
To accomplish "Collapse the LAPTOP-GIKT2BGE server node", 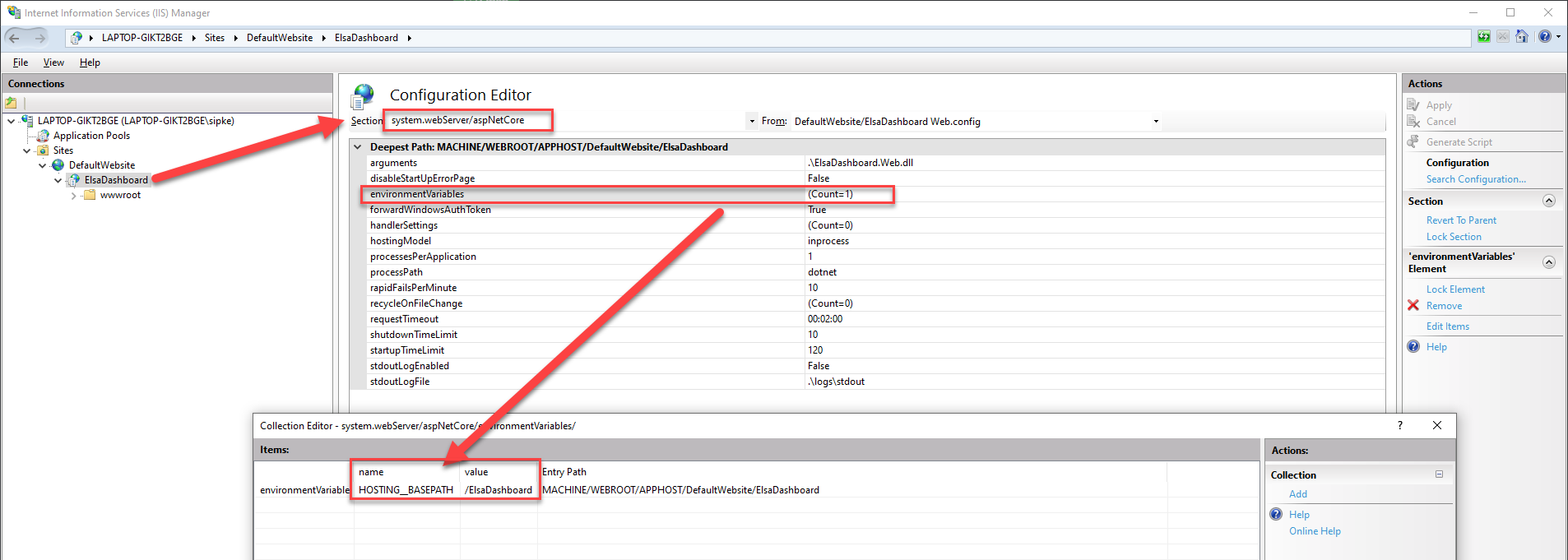I will click(x=11, y=121).
